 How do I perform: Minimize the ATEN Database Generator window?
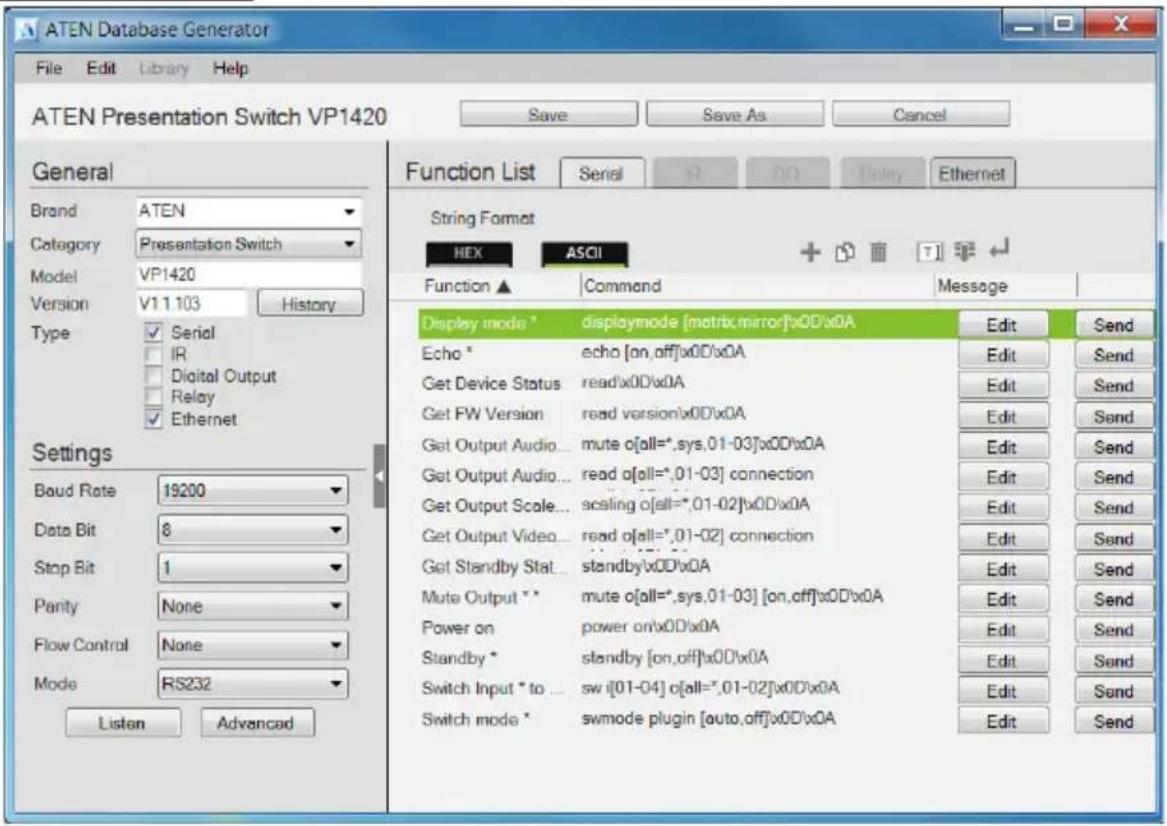[1025, 26]
